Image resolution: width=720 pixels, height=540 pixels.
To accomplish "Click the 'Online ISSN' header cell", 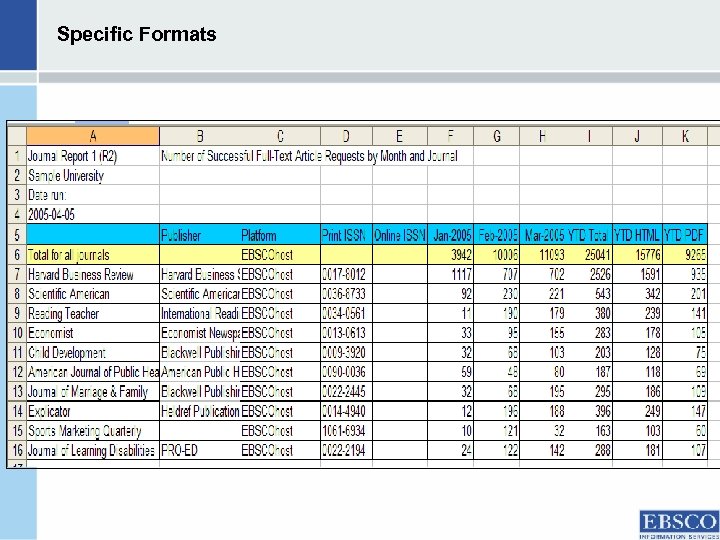I will (x=400, y=235).
